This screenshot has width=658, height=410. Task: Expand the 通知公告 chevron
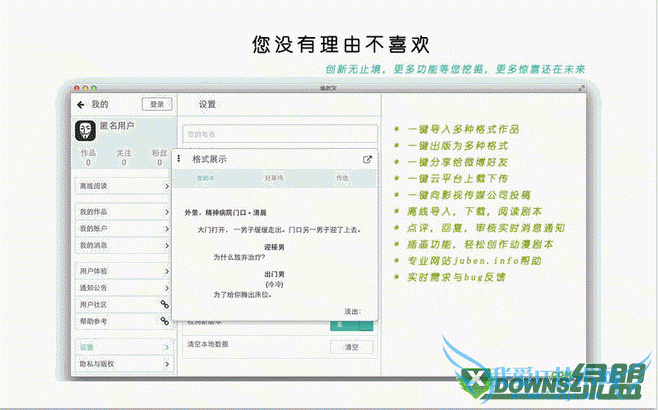pos(167,288)
